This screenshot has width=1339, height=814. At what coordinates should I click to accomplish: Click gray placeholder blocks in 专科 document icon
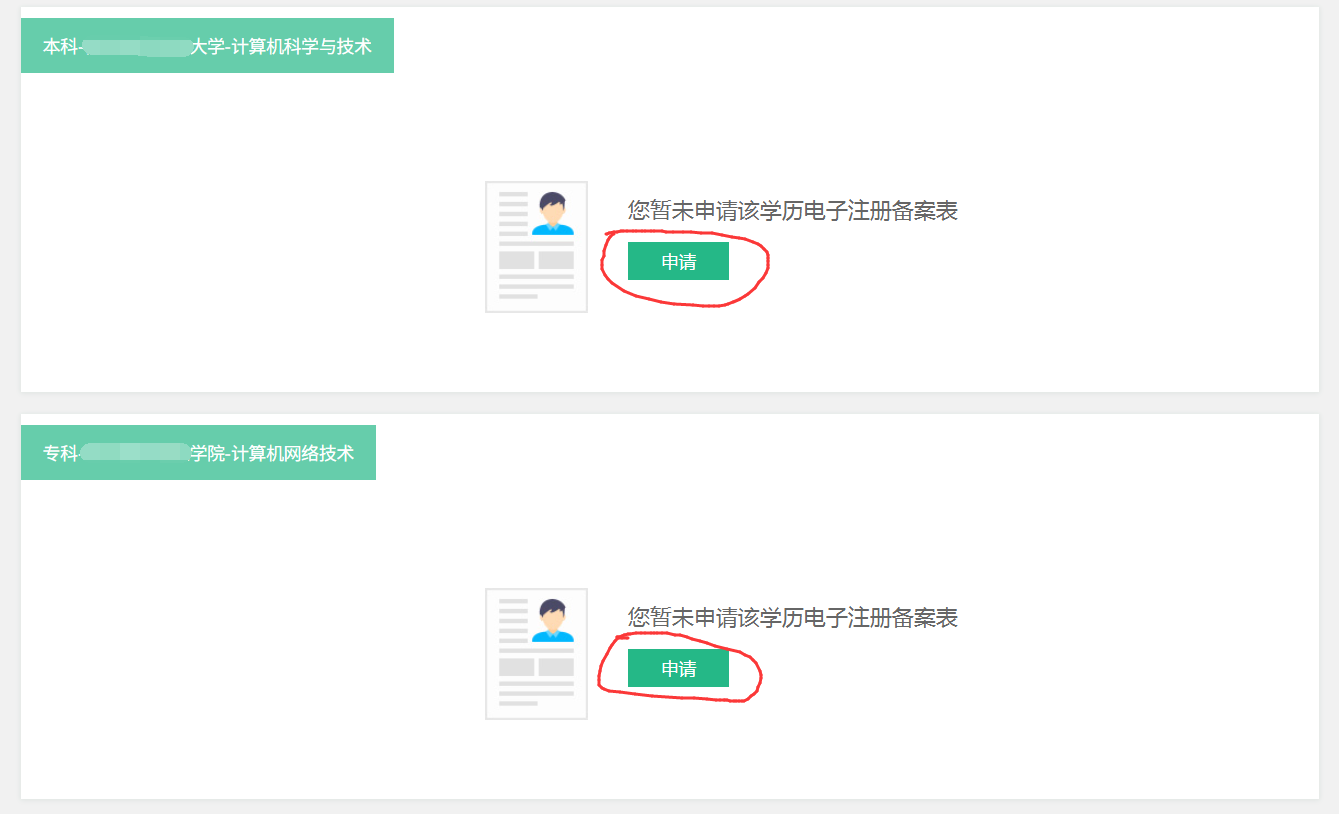point(537,667)
